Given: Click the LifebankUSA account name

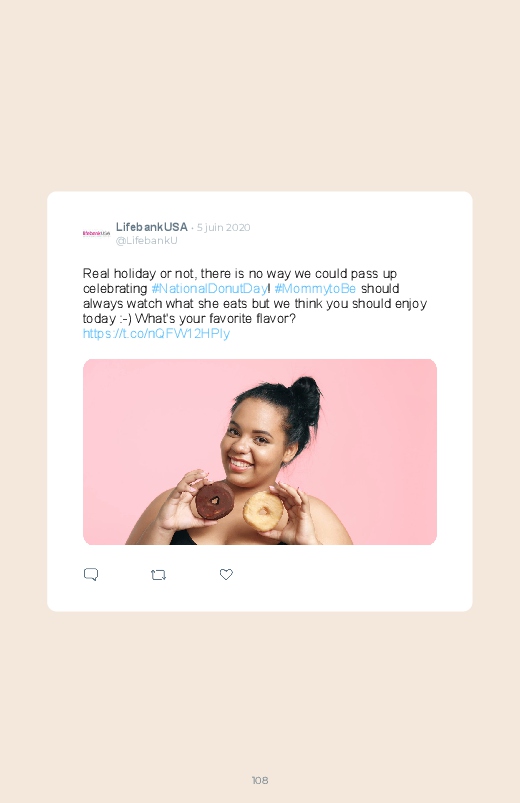Looking at the screenshot, I should click(152, 227).
